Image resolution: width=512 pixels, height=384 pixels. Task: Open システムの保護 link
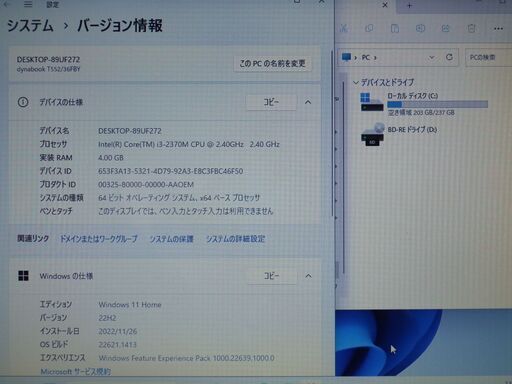(171, 239)
